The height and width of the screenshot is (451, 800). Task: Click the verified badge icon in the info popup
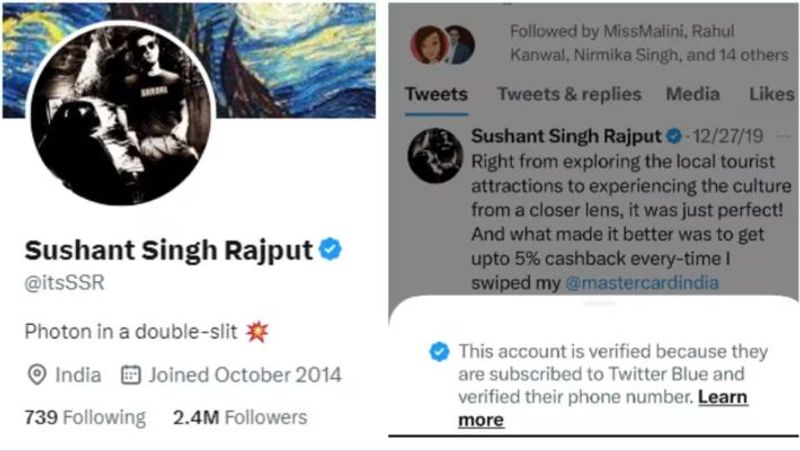tap(437, 352)
